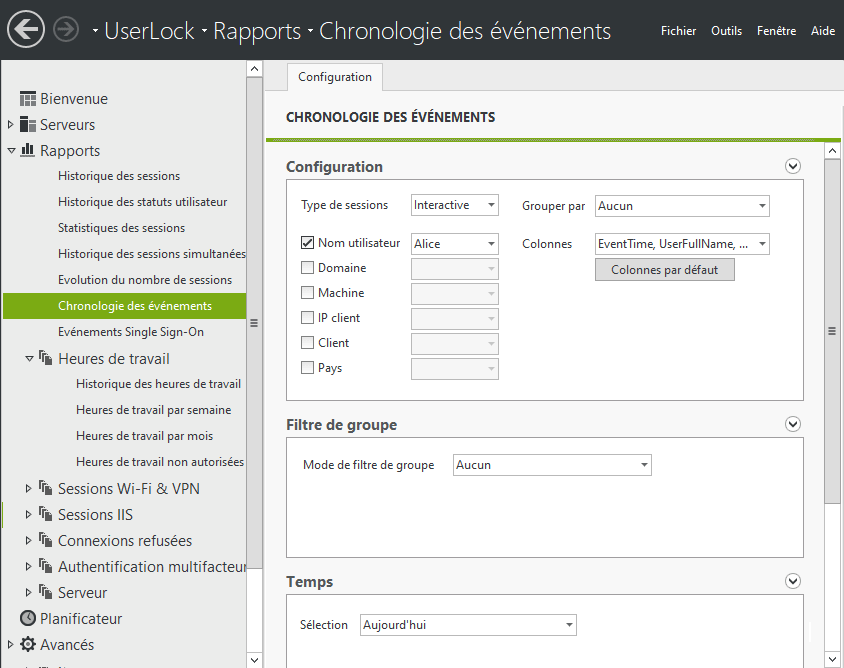This screenshot has width=844, height=668.
Task: Click the Sessions Wi-Fi & VPN folder icon
Action: 46,488
